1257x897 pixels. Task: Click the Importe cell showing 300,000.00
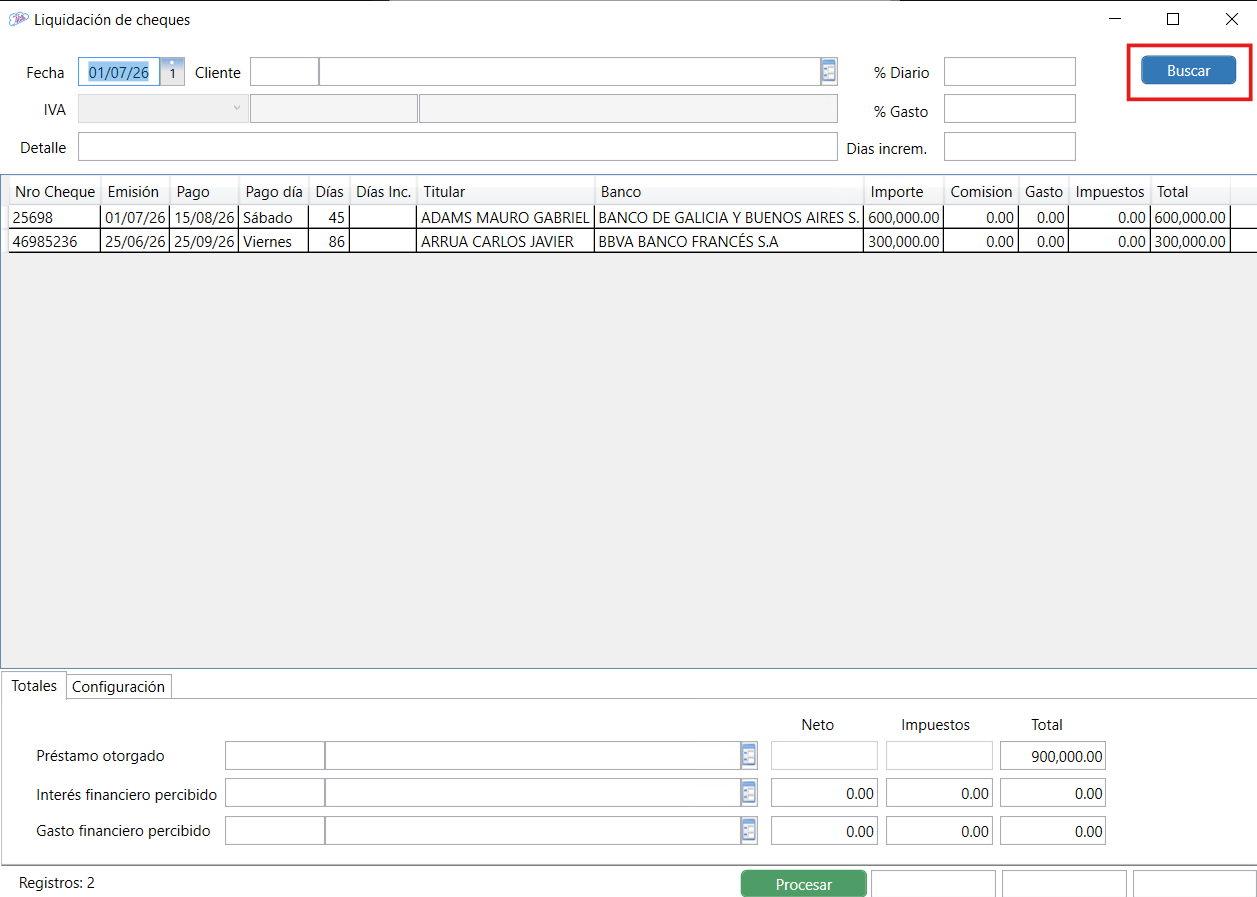click(904, 241)
